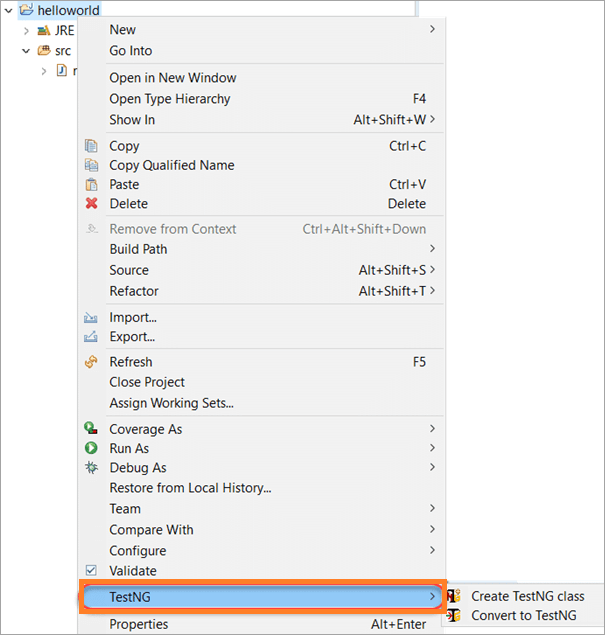Toggle the Validate checkbox
The image size is (605, 635).
pyautogui.click(x=91, y=571)
